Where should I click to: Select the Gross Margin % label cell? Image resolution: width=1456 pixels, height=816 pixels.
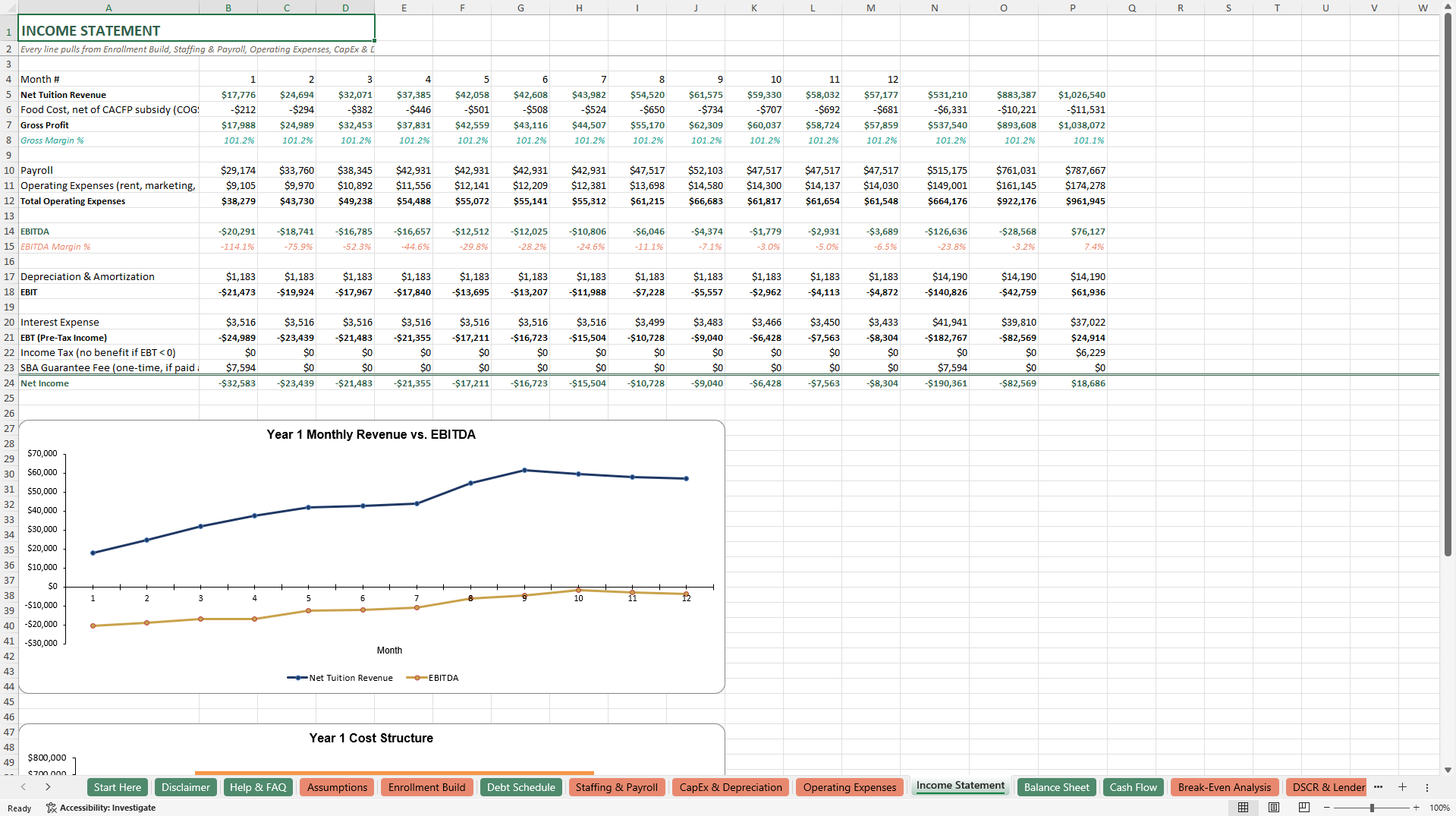[108, 140]
